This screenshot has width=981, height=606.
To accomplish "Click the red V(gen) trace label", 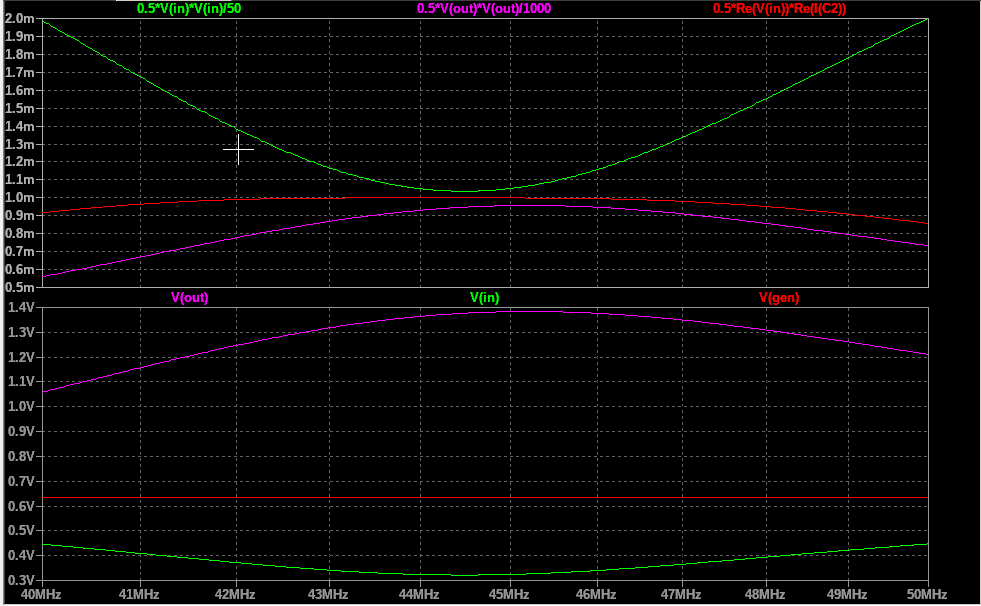I will click(x=779, y=298).
